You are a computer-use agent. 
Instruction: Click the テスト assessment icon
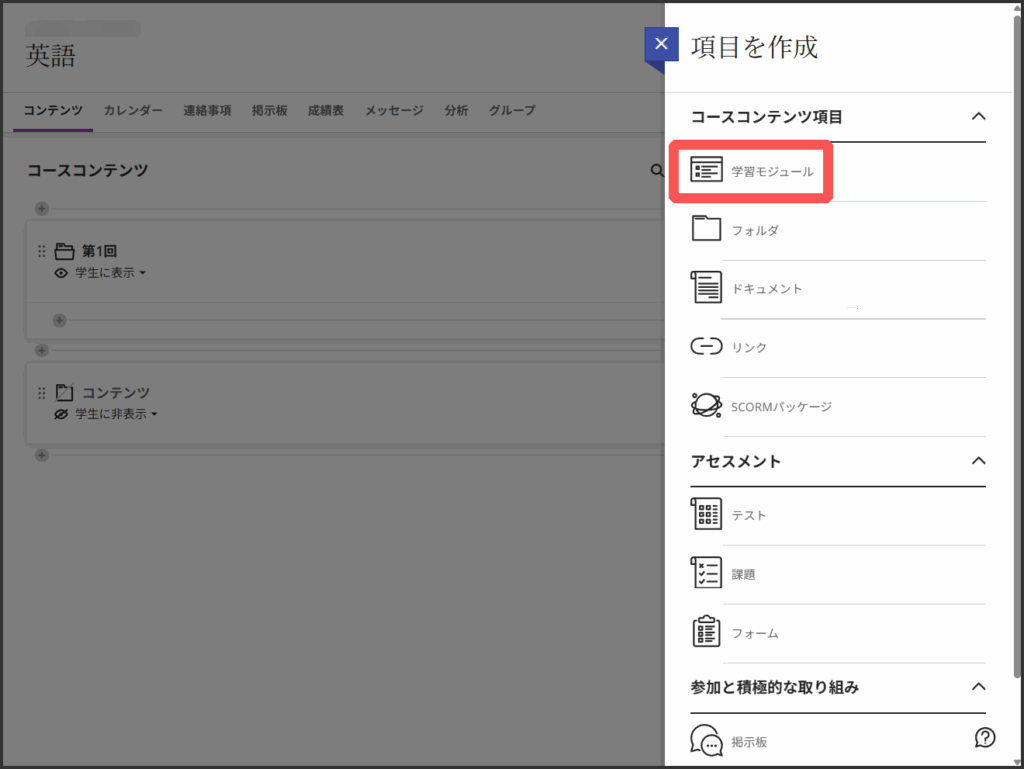pyautogui.click(x=706, y=515)
